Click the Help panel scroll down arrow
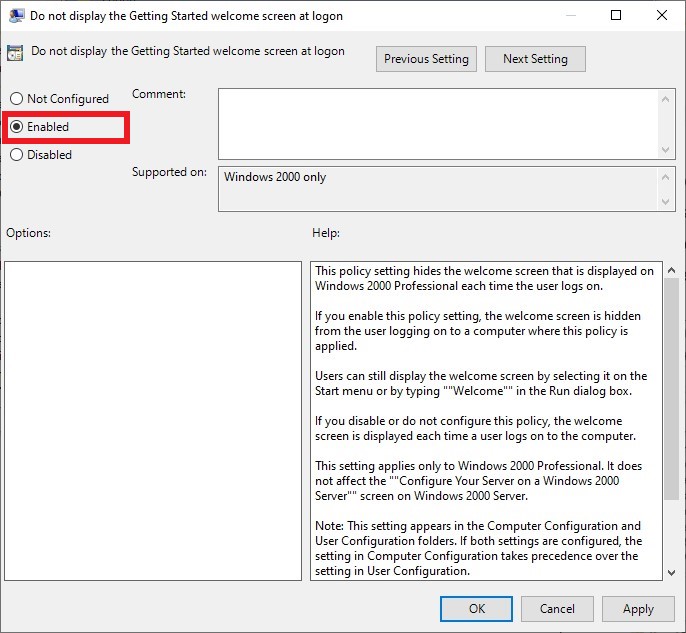Viewport: 686px width, 633px height. tap(672, 572)
